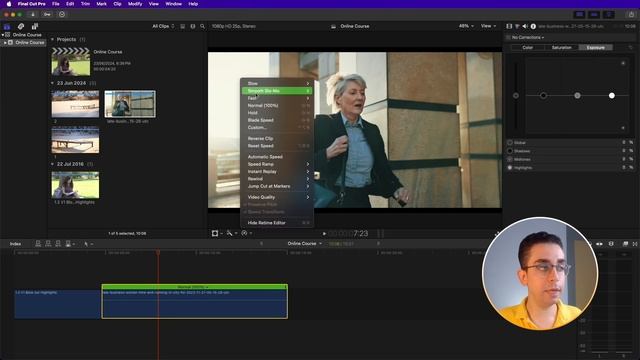Open the timeline Index button
This screenshot has width=640, height=360.
tap(15, 244)
